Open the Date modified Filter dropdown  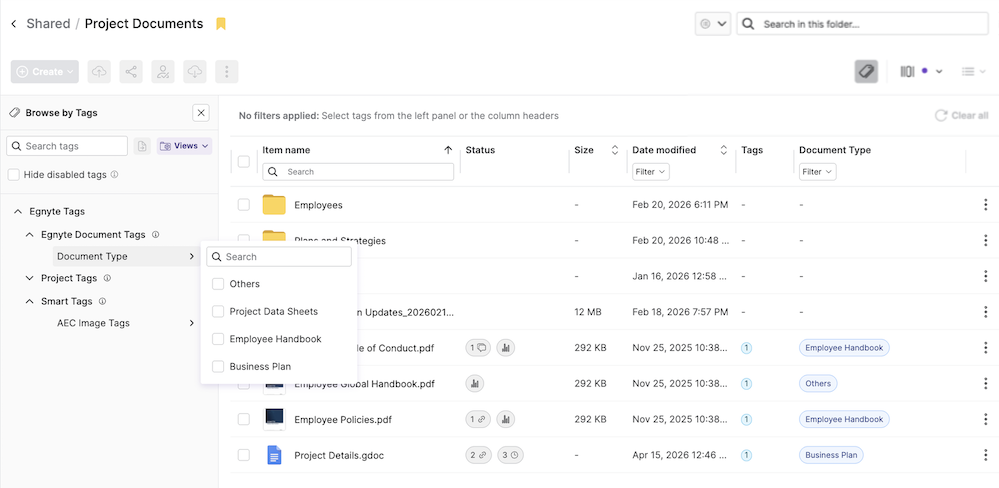coord(650,172)
